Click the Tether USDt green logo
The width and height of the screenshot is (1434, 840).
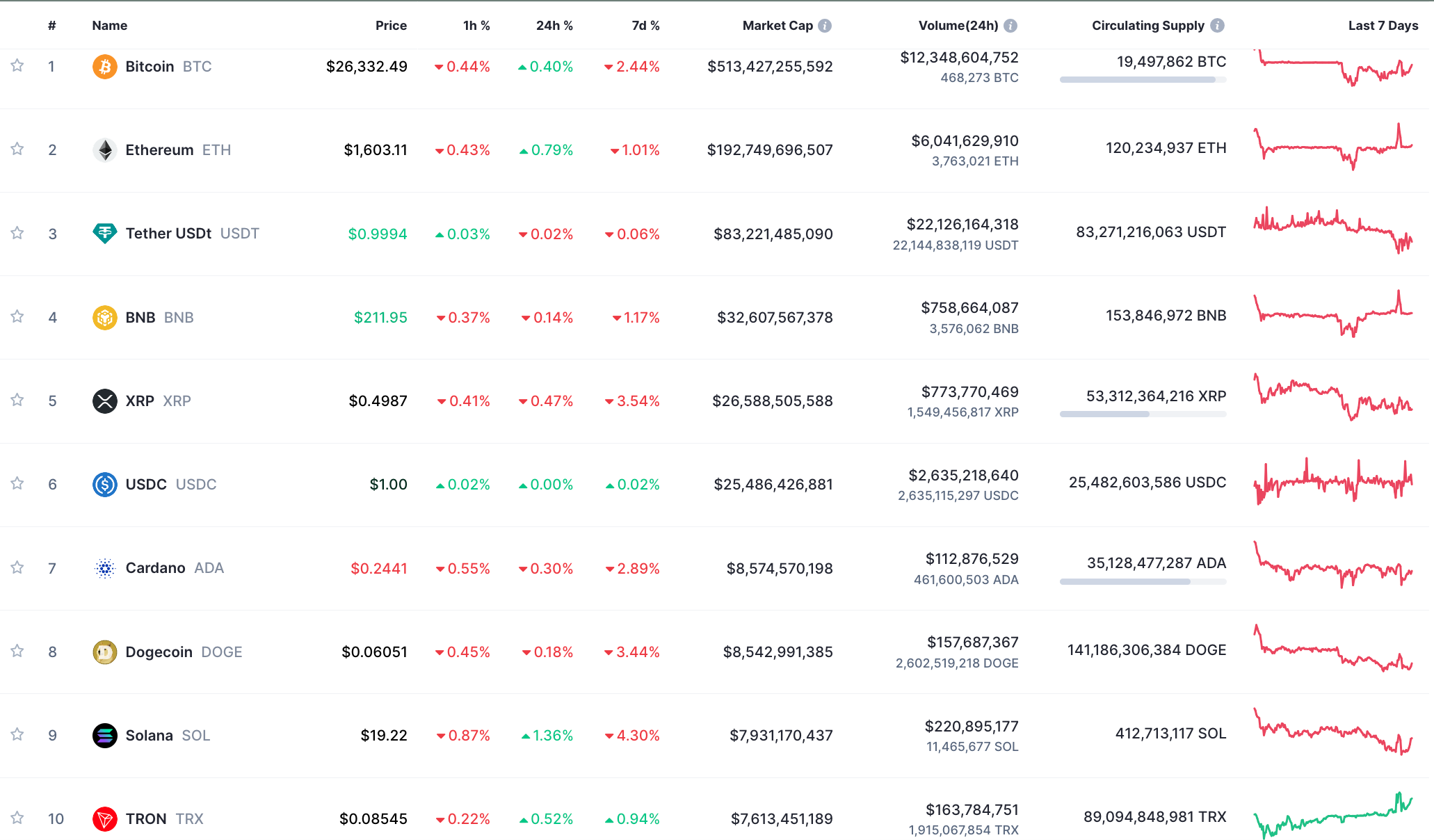(104, 234)
